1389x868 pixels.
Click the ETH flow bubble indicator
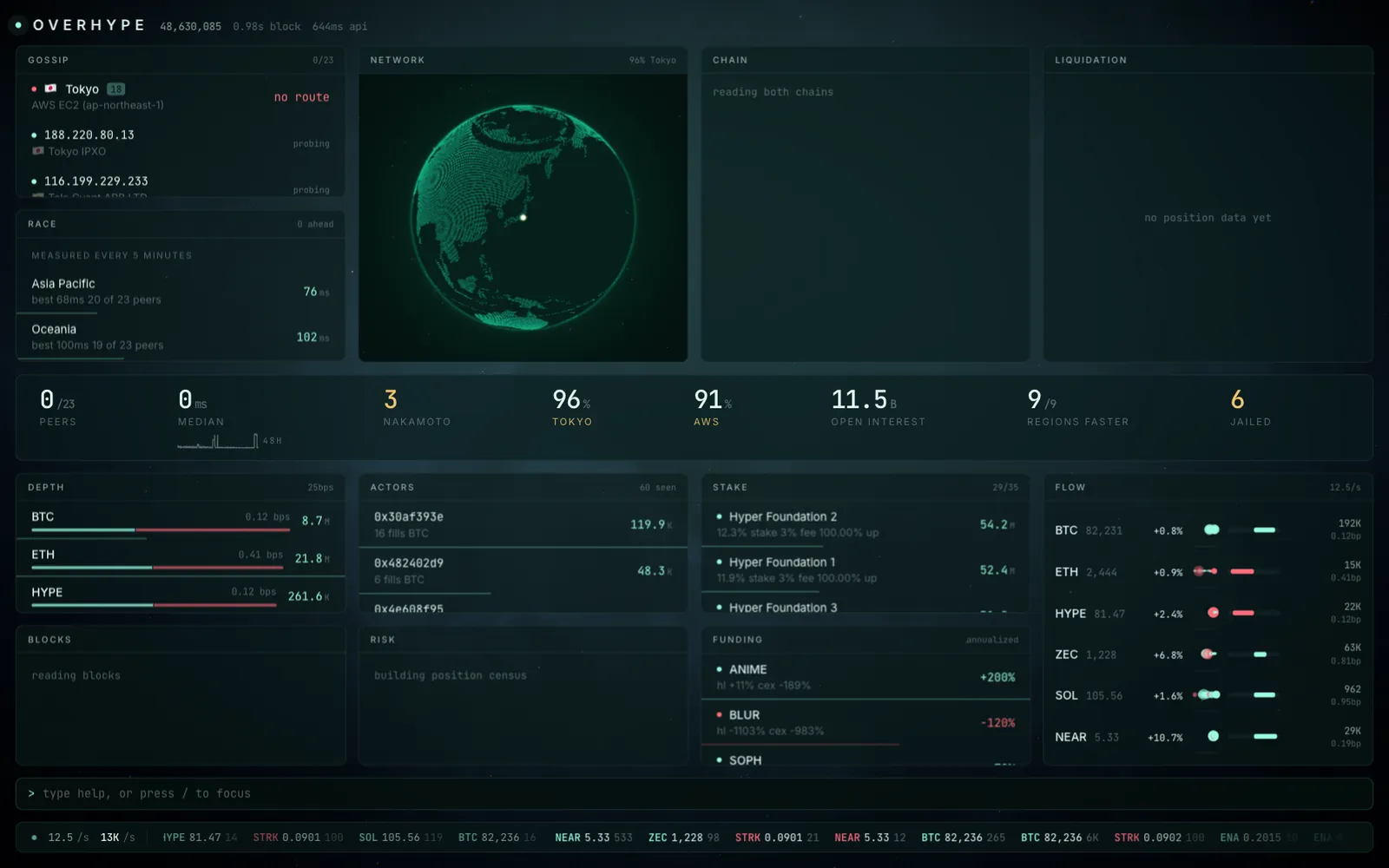[x=1206, y=571]
